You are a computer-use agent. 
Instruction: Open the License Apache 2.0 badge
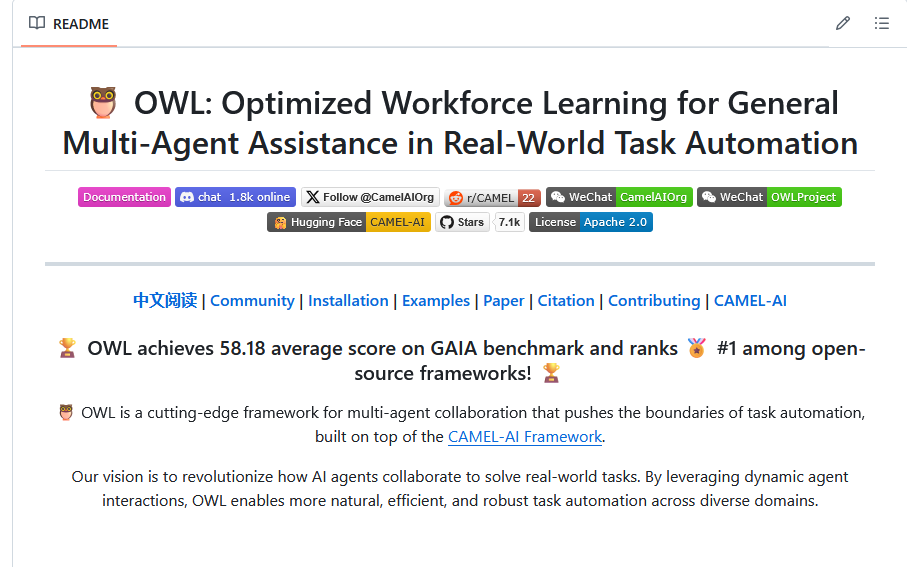click(591, 222)
